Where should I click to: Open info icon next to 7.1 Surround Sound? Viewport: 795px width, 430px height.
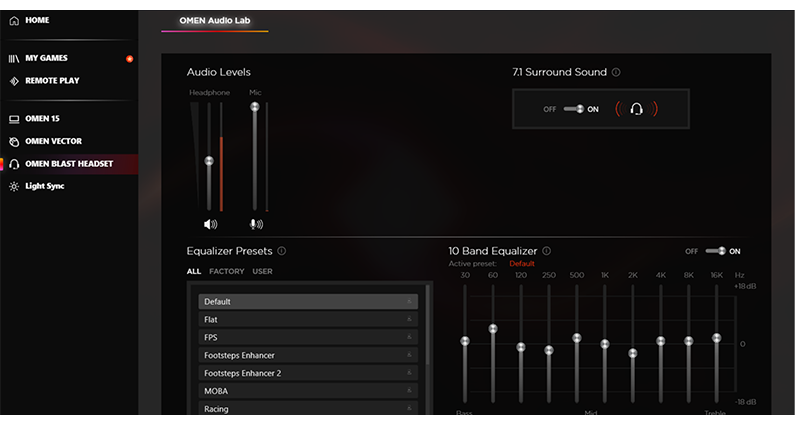616,73
